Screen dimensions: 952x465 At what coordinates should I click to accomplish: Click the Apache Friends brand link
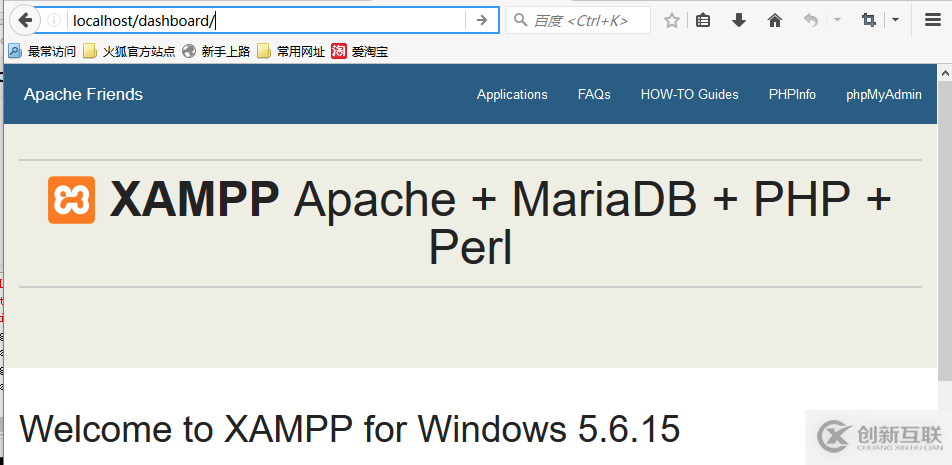[83, 94]
